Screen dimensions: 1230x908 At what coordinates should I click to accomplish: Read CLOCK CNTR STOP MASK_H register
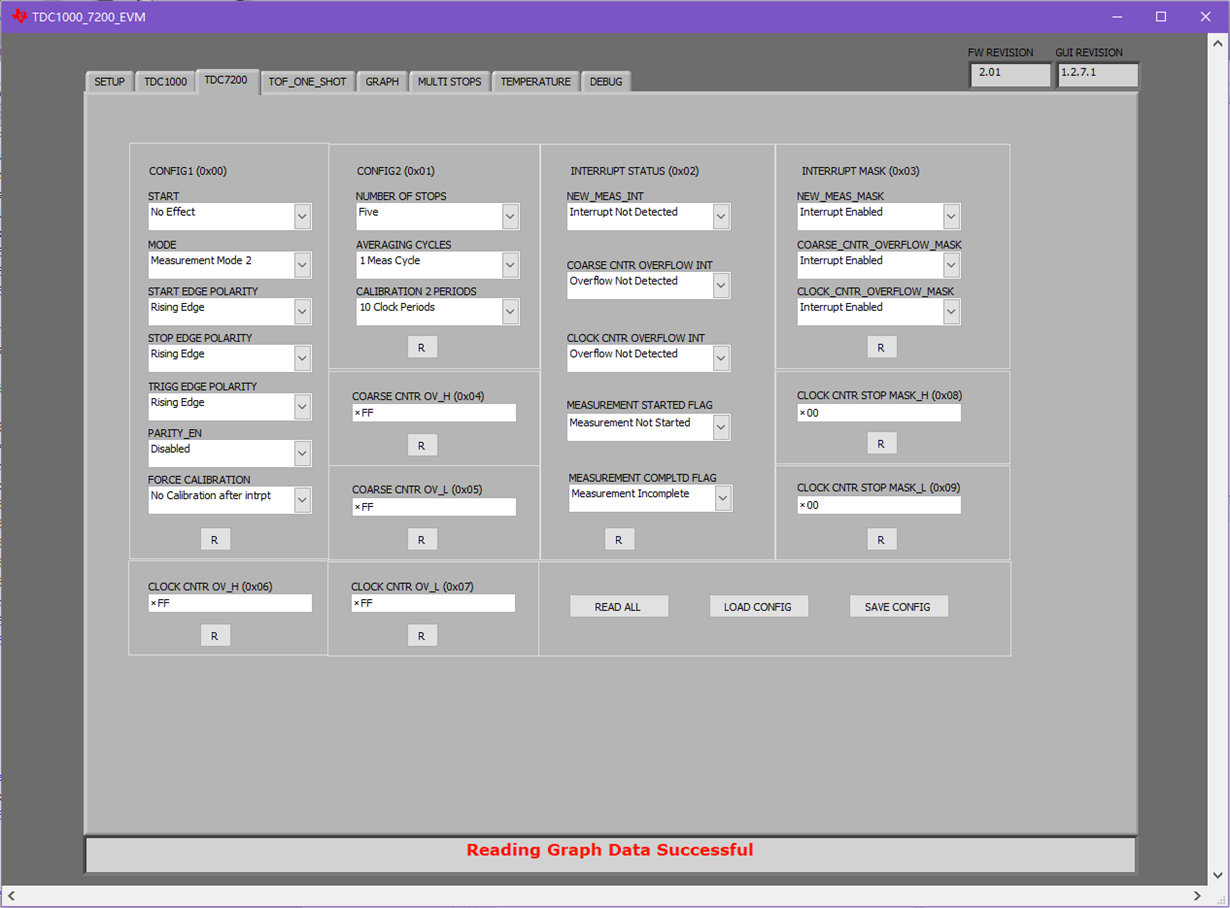(881, 443)
